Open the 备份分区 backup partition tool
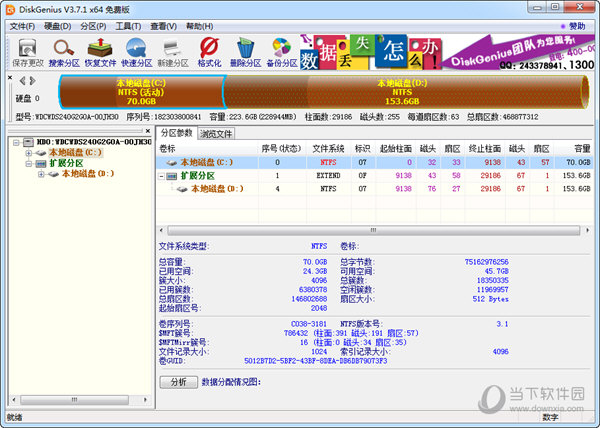The height and width of the screenshot is (428, 600). coord(282,53)
